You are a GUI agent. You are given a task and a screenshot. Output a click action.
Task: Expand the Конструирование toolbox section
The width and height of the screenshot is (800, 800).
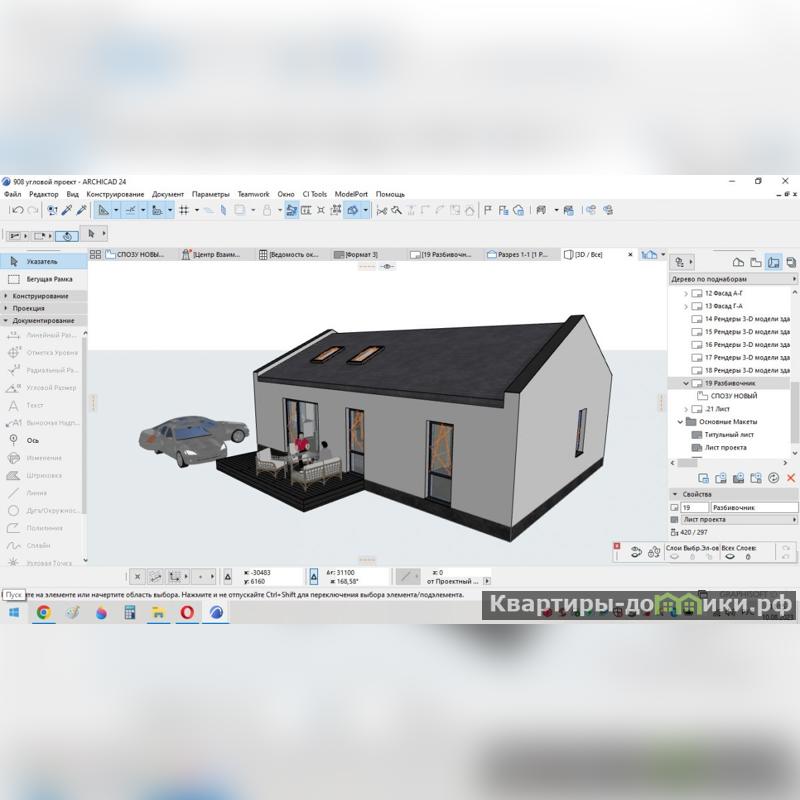point(40,296)
